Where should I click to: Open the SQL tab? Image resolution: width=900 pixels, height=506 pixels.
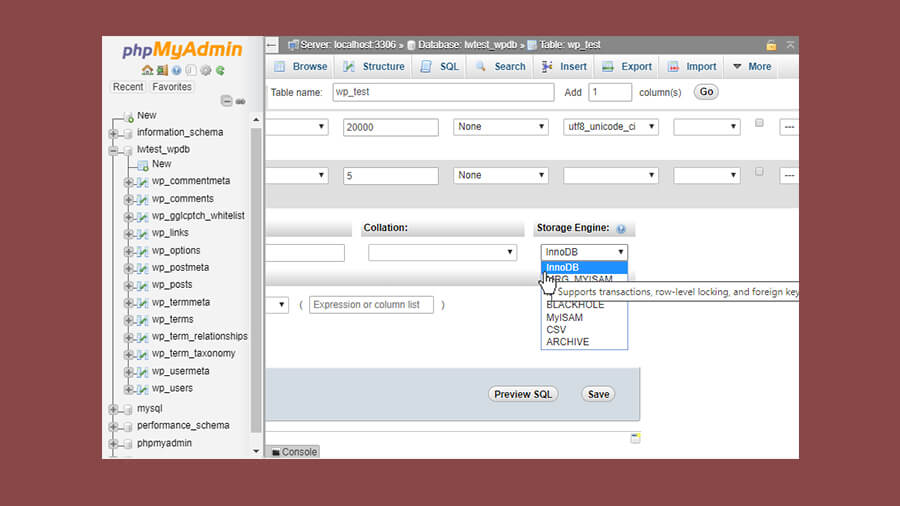(x=440, y=67)
